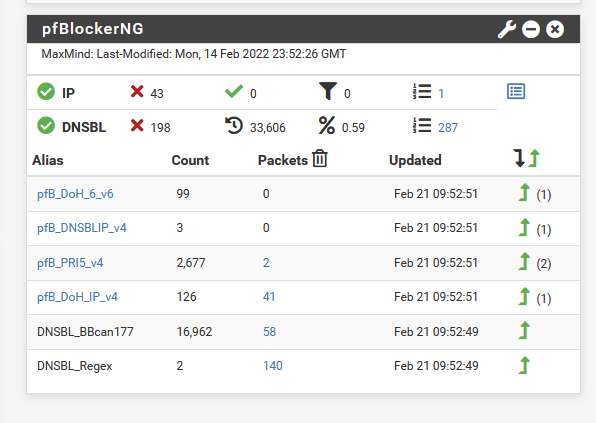View the 41 packets for pfB_DoH_IP_v4
The height and width of the screenshot is (423, 596).
[x=269, y=297]
